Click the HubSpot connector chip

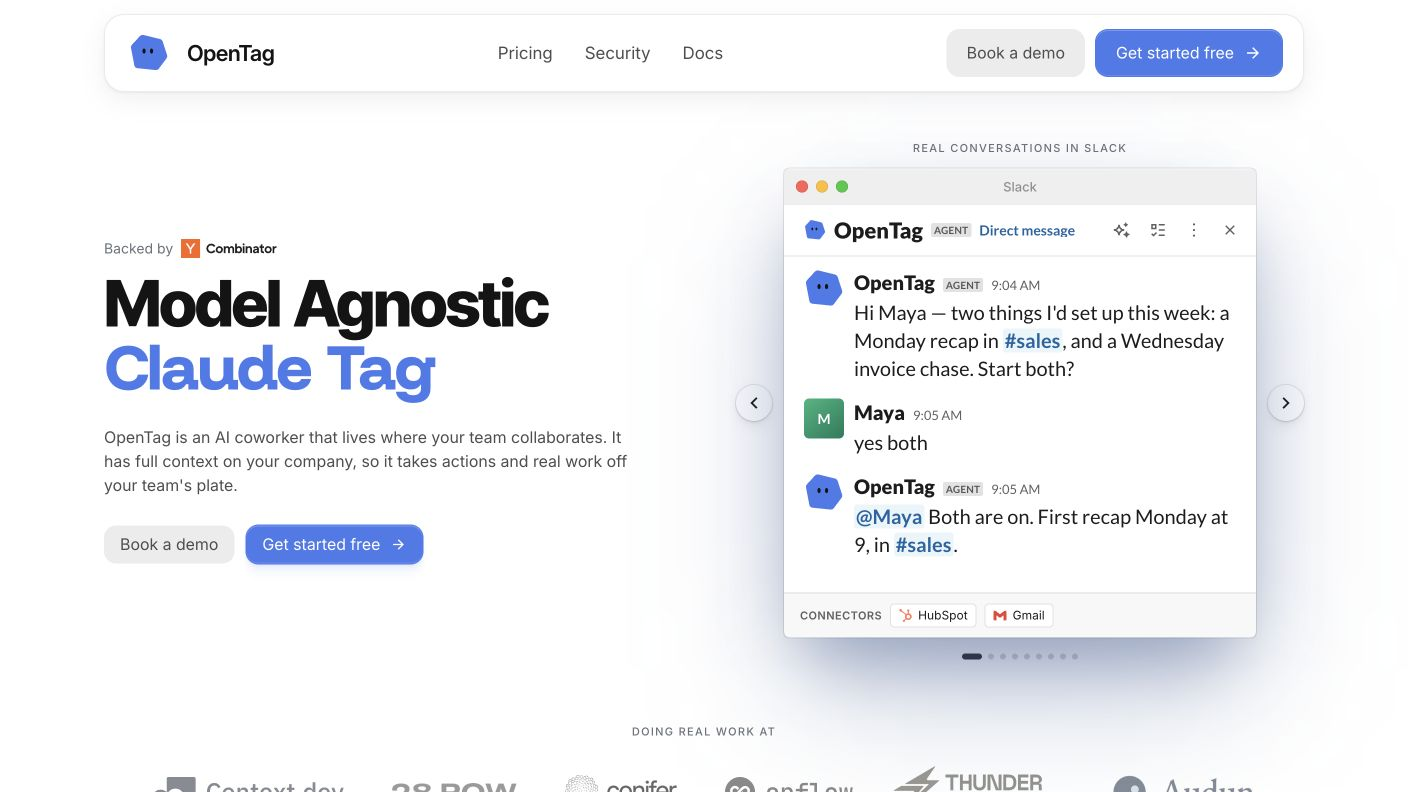pyautogui.click(x=933, y=615)
